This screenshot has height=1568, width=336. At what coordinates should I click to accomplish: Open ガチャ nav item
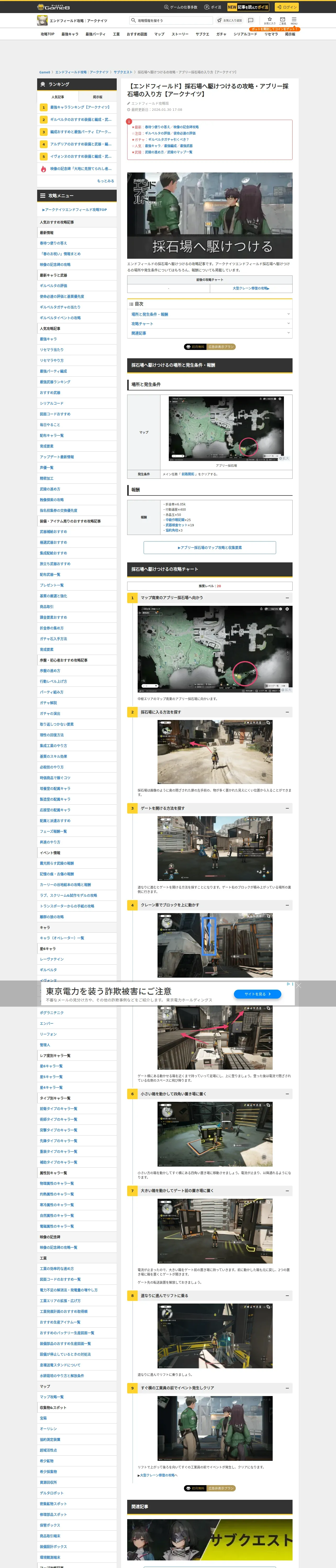221,34
